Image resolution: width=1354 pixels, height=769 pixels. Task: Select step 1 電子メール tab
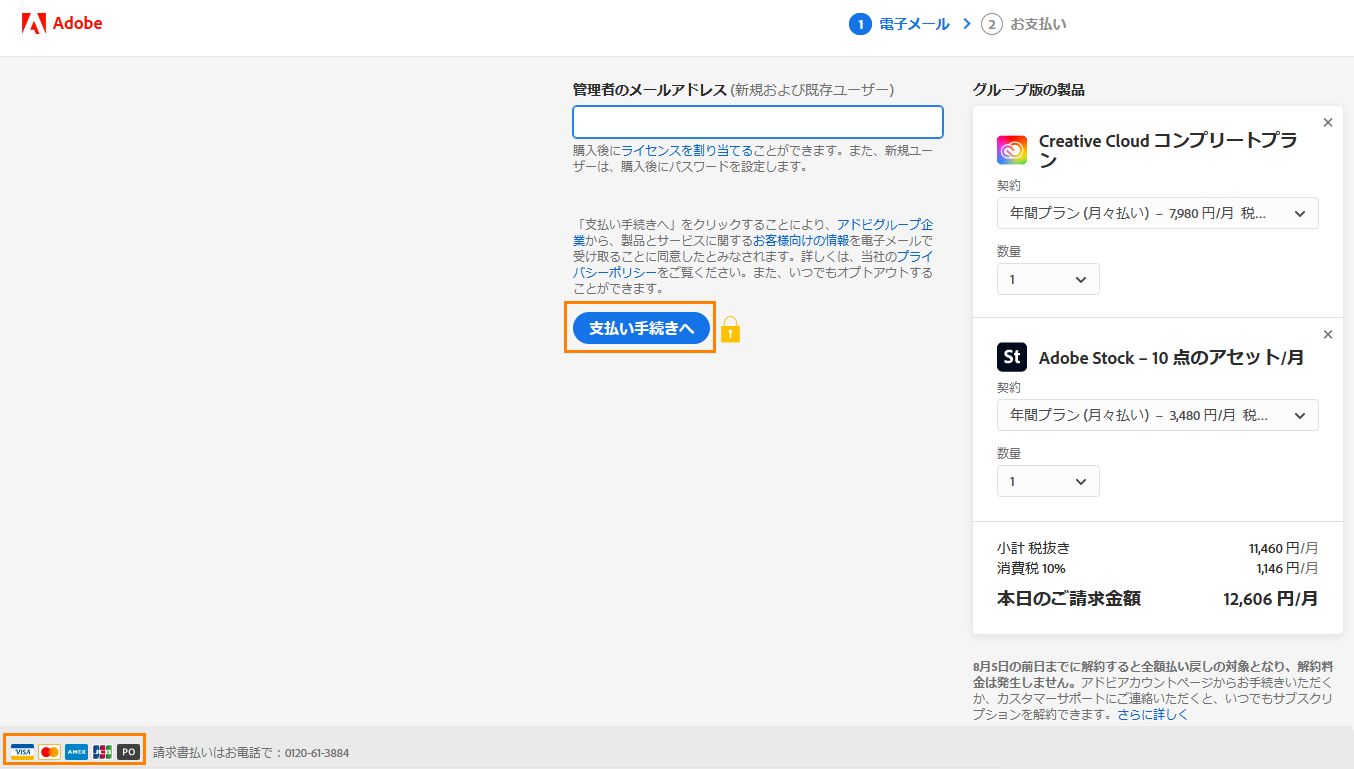(899, 24)
